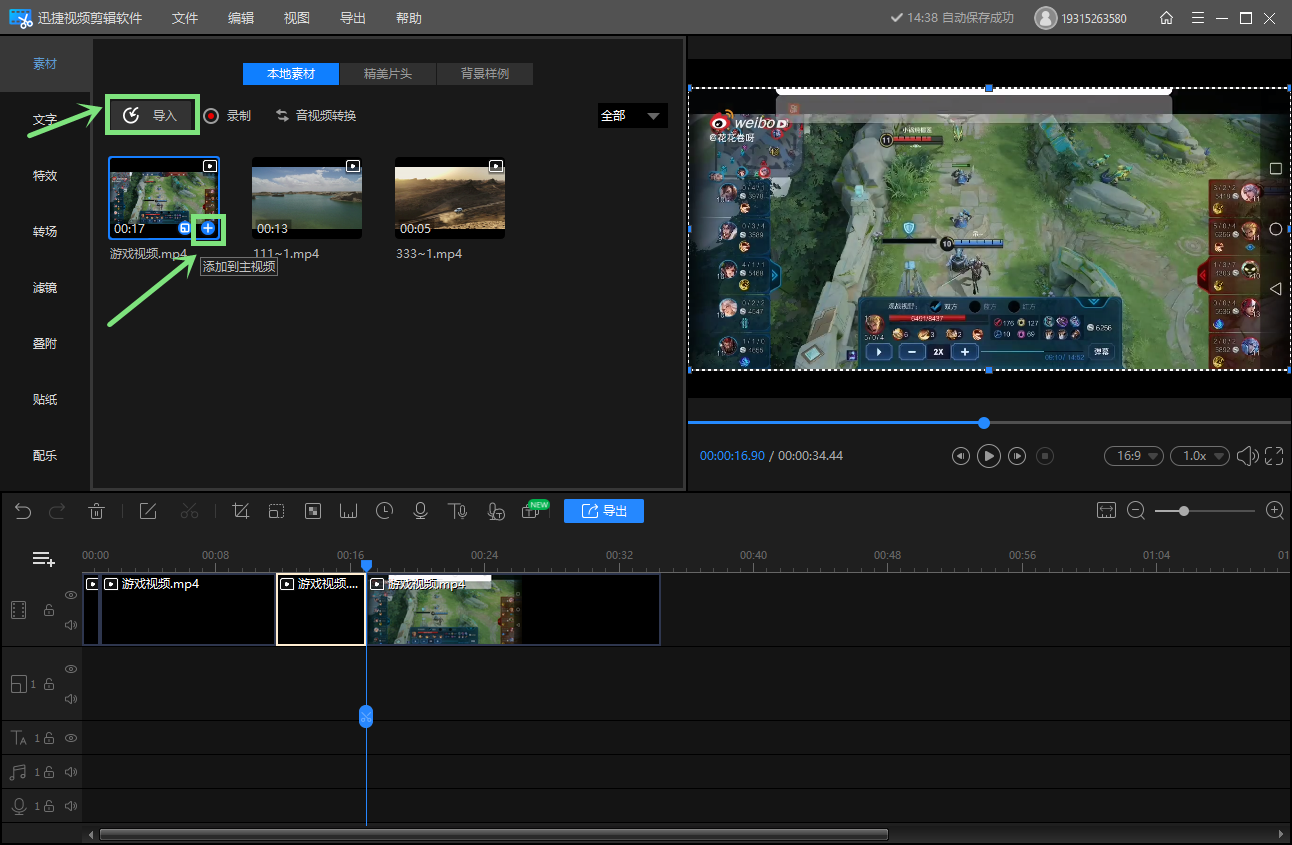Click the redo arrow in the timeline toolbar
Viewport: 1292px width, 845px height.
coord(57,512)
